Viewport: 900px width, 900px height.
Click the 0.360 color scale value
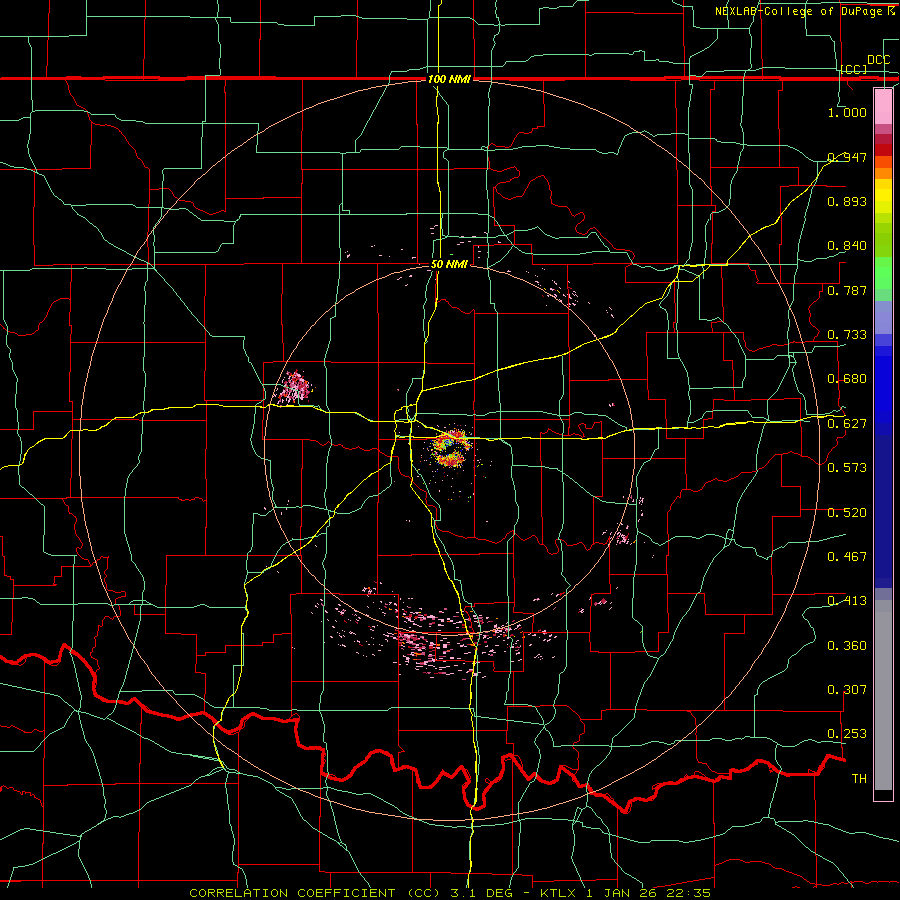(847, 646)
